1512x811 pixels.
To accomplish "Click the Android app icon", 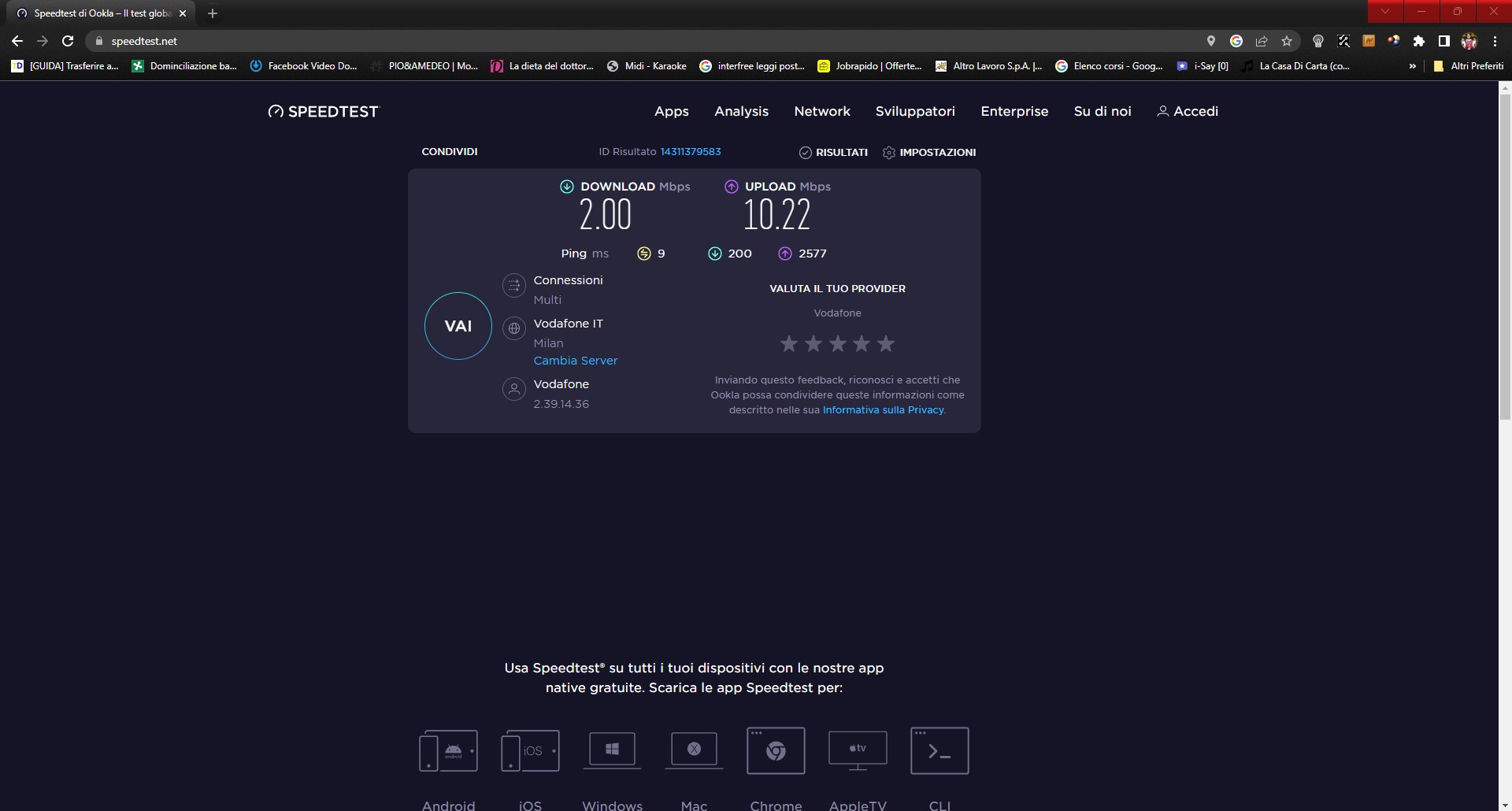I will pyautogui.click(x=448, y=751).
